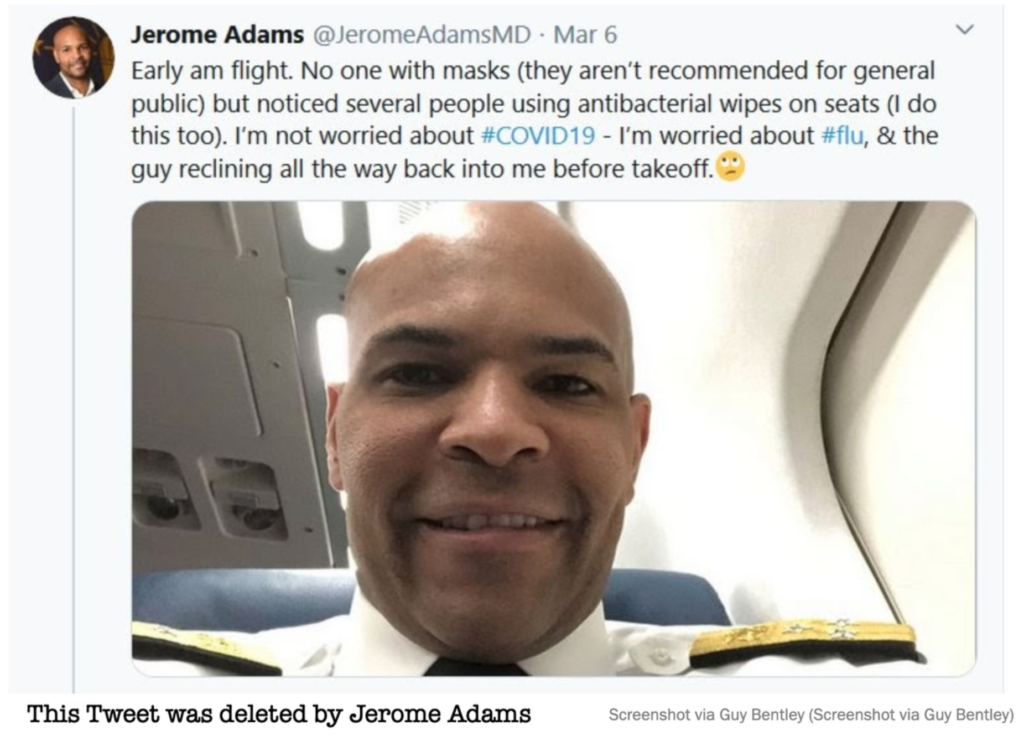The width and height of the screenshot is (1024, 741).
Task: Click the overhead air vents in photo
Action: pos(209,497)
